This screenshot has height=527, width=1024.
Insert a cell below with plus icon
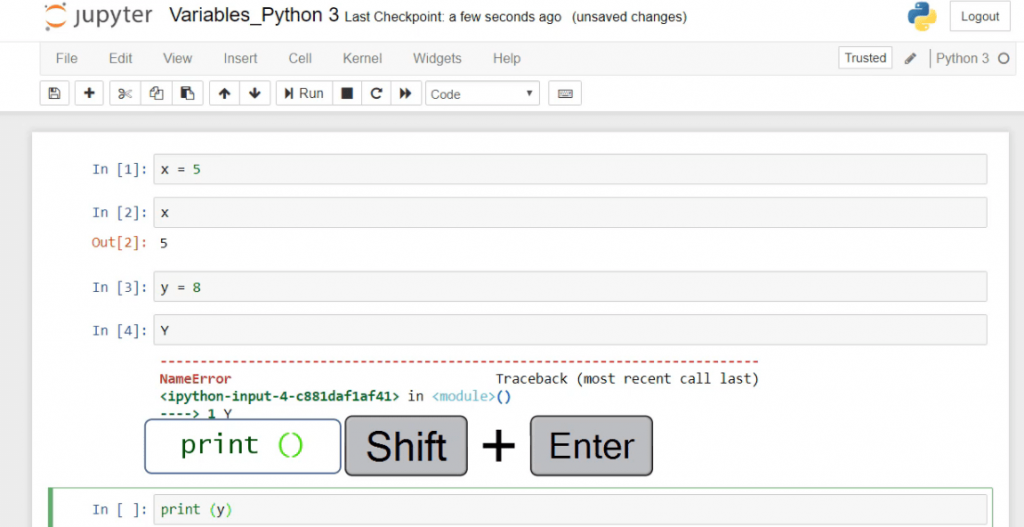[x=89, y=93]
